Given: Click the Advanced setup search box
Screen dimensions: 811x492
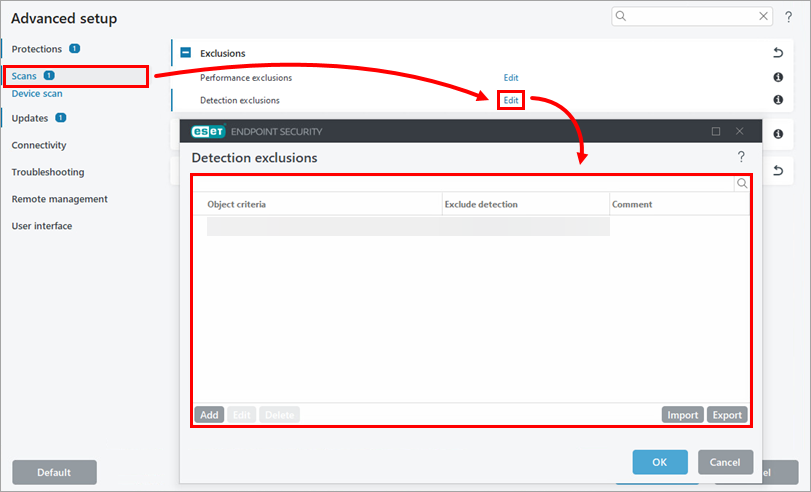Looking at the screenshot, I should coord(690,17).
